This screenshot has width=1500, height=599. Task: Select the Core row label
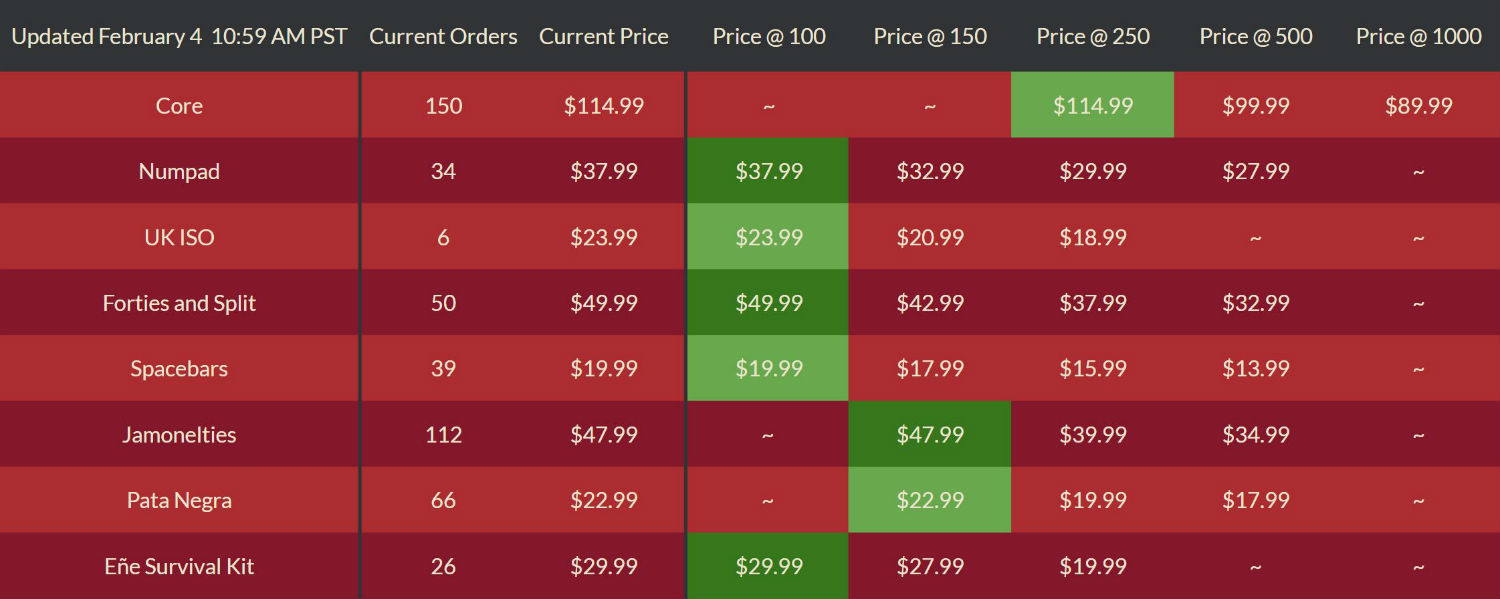coord(179,106)
